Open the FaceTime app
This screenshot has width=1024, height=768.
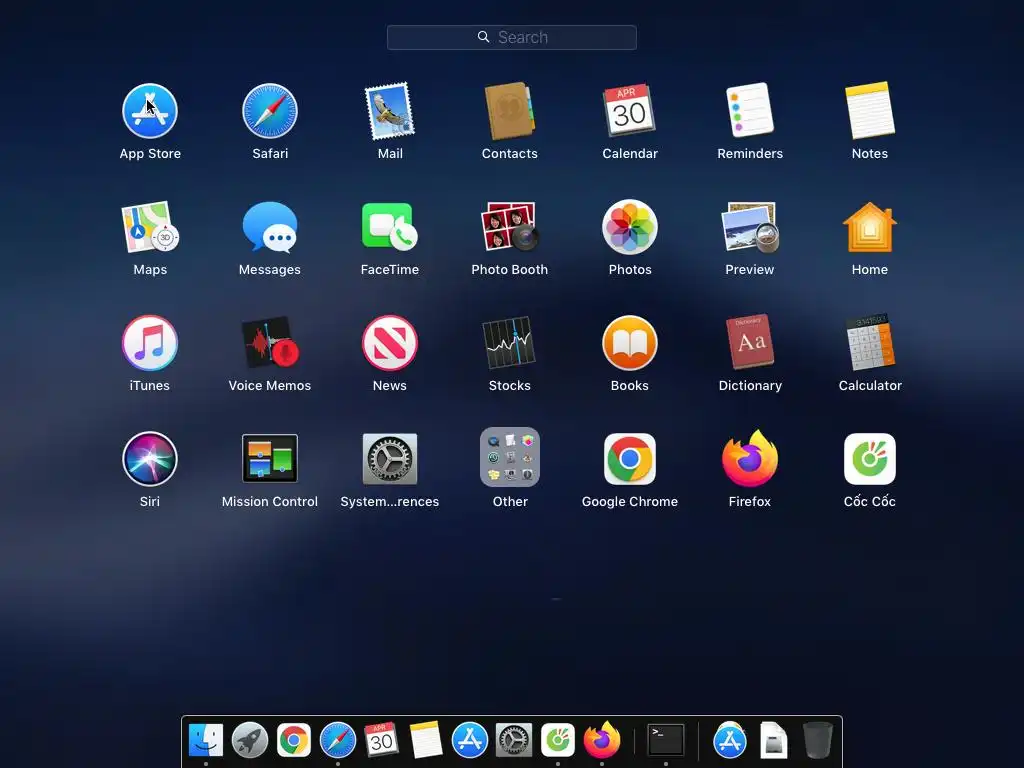pyautogui.click(x=390, y=226)
